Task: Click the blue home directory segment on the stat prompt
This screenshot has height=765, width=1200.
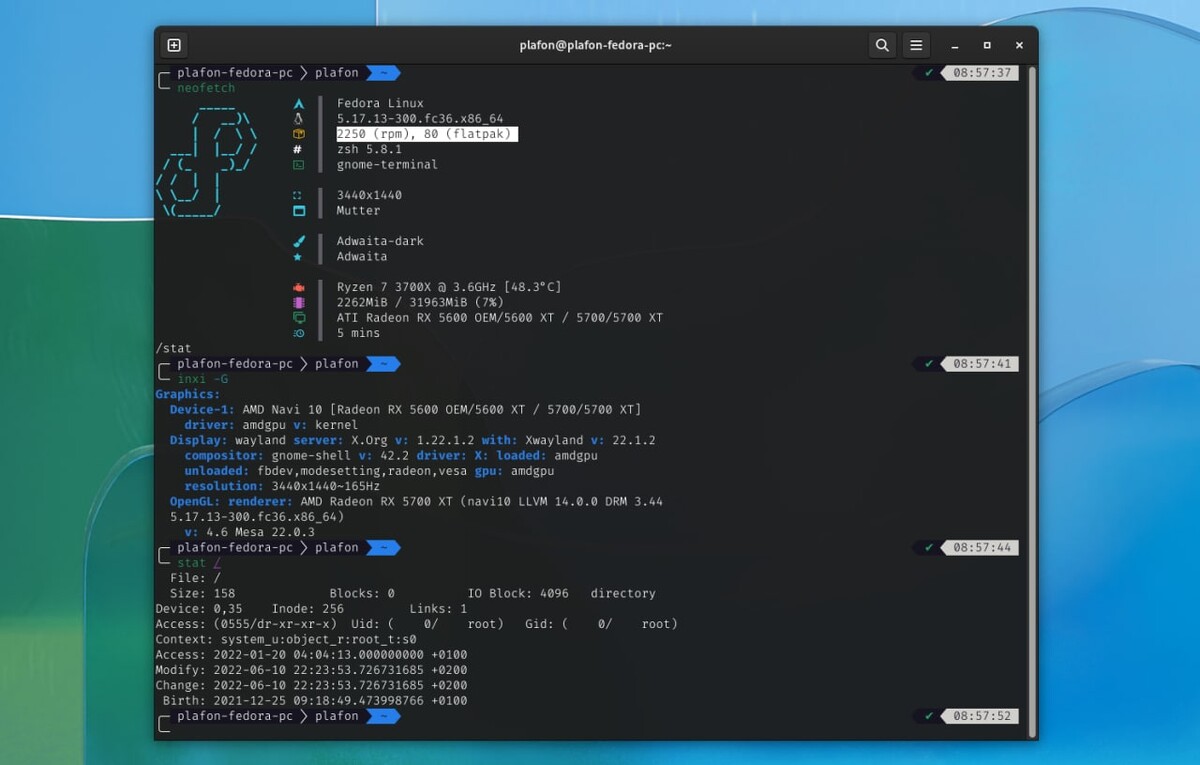Action: click(383, 548)
